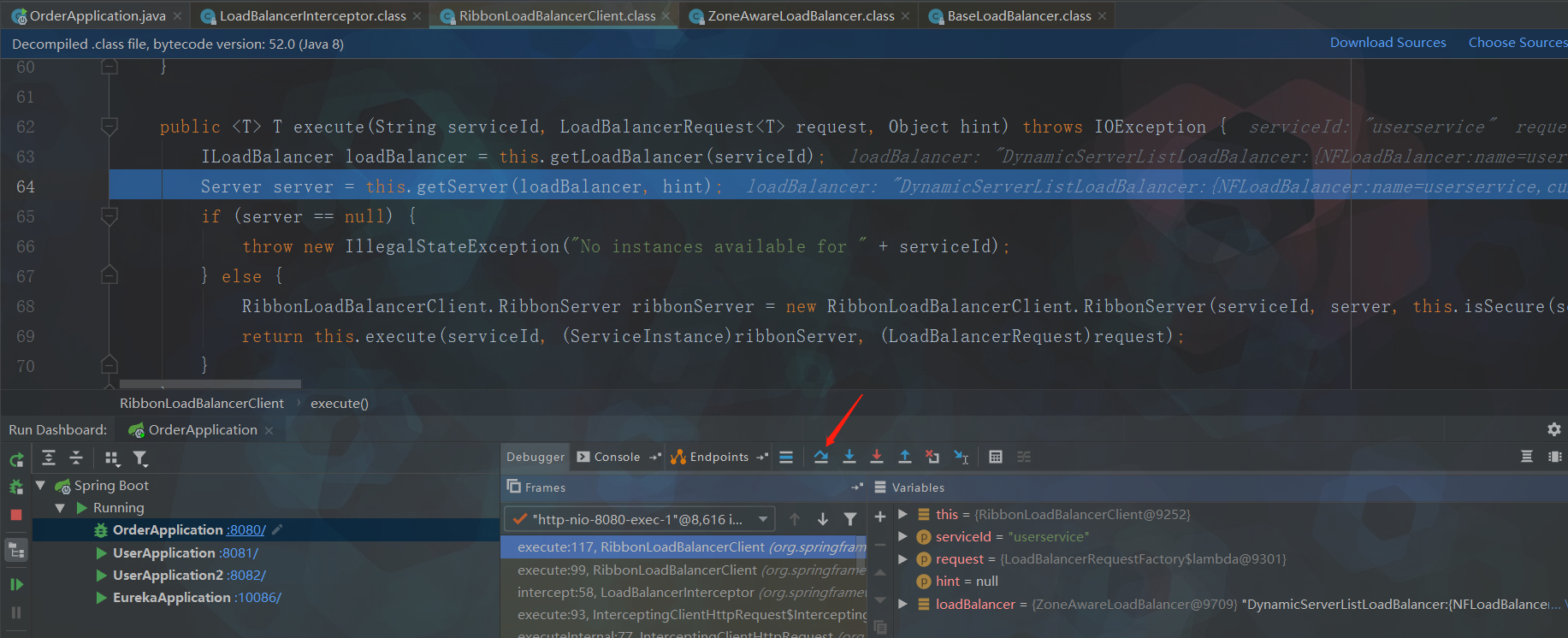This screenshot has width=1568, height=638.
Task: Open the thread selector dropdown
Action: coord(639,519)
